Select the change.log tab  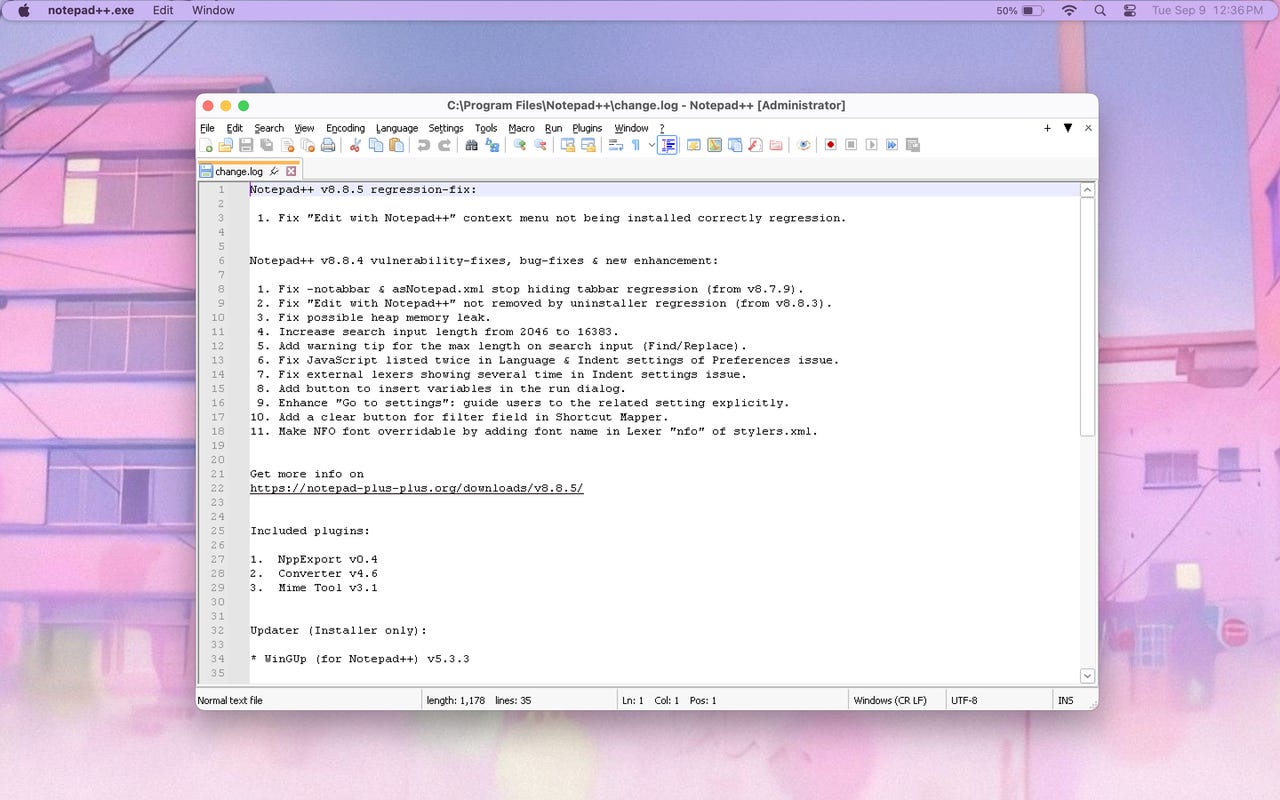point(240,170)
